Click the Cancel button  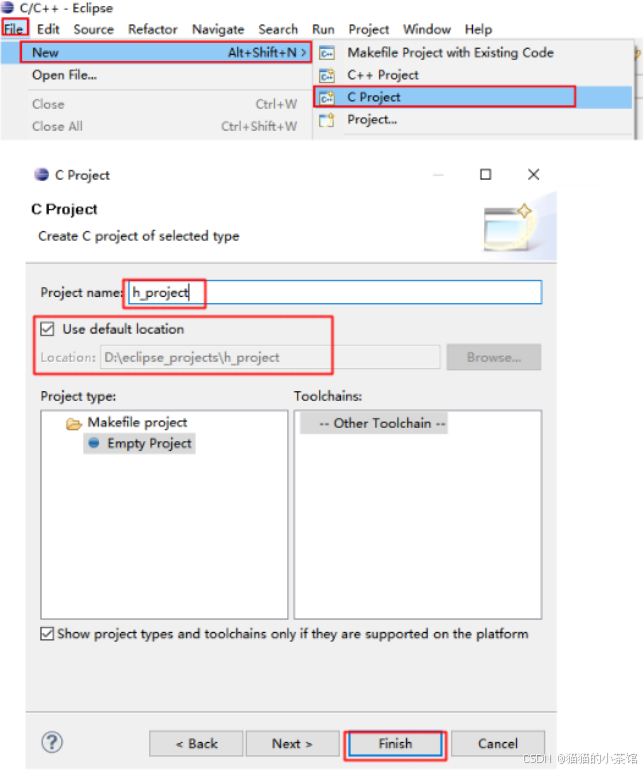[498, 743]
